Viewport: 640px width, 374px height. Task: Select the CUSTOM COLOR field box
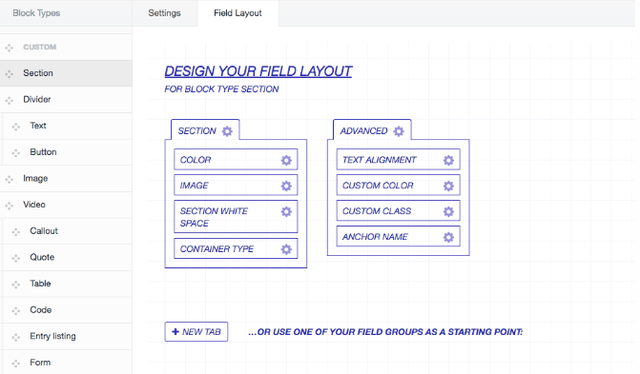point(398,185)
